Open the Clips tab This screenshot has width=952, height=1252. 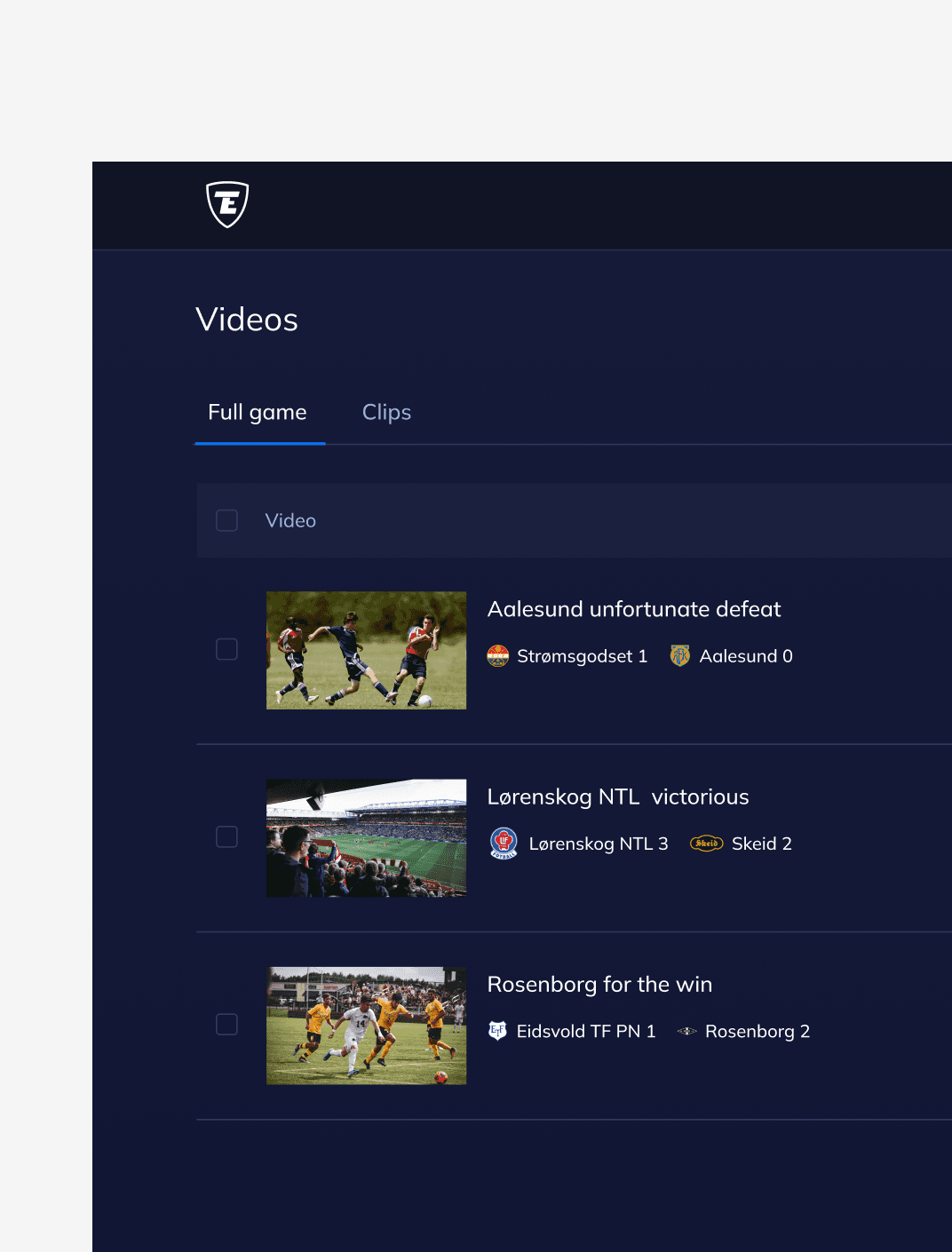pyautogui.click(x=386, y=412)
